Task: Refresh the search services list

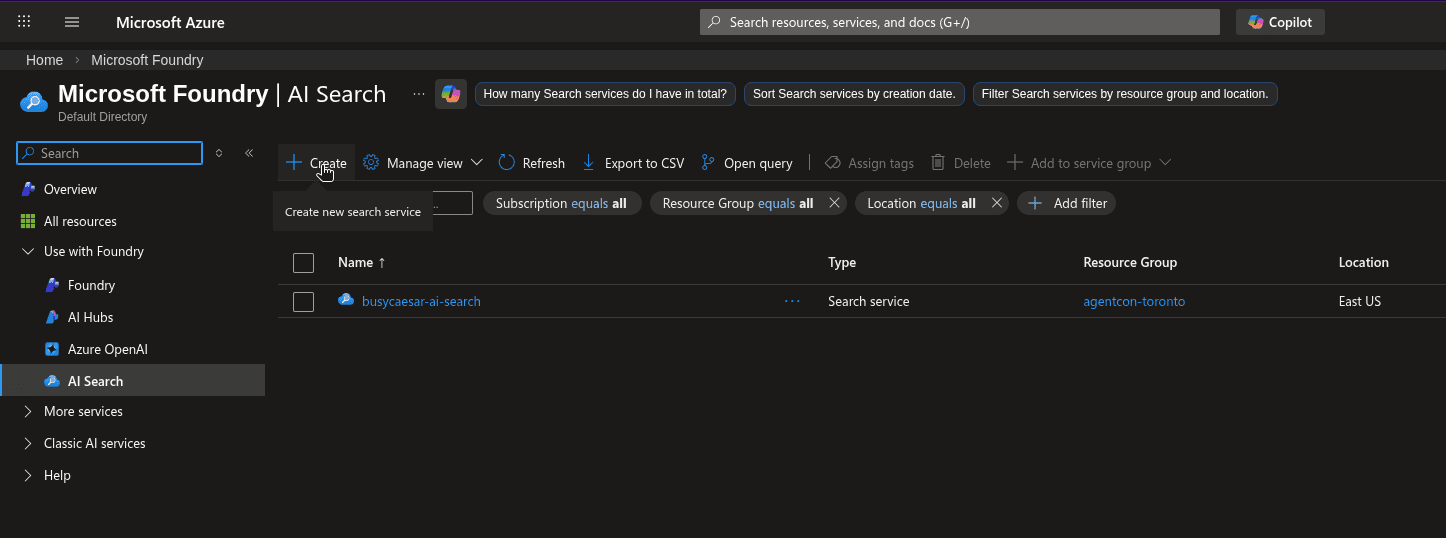Action: (x=531, y=163)
